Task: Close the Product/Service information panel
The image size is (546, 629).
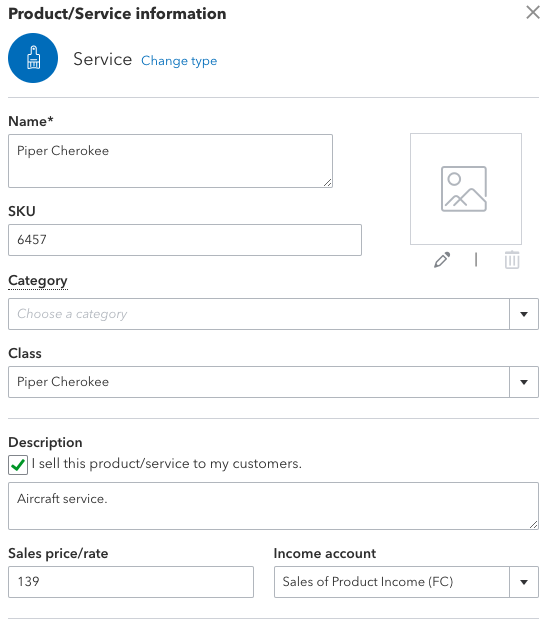Action: point(533,12)
